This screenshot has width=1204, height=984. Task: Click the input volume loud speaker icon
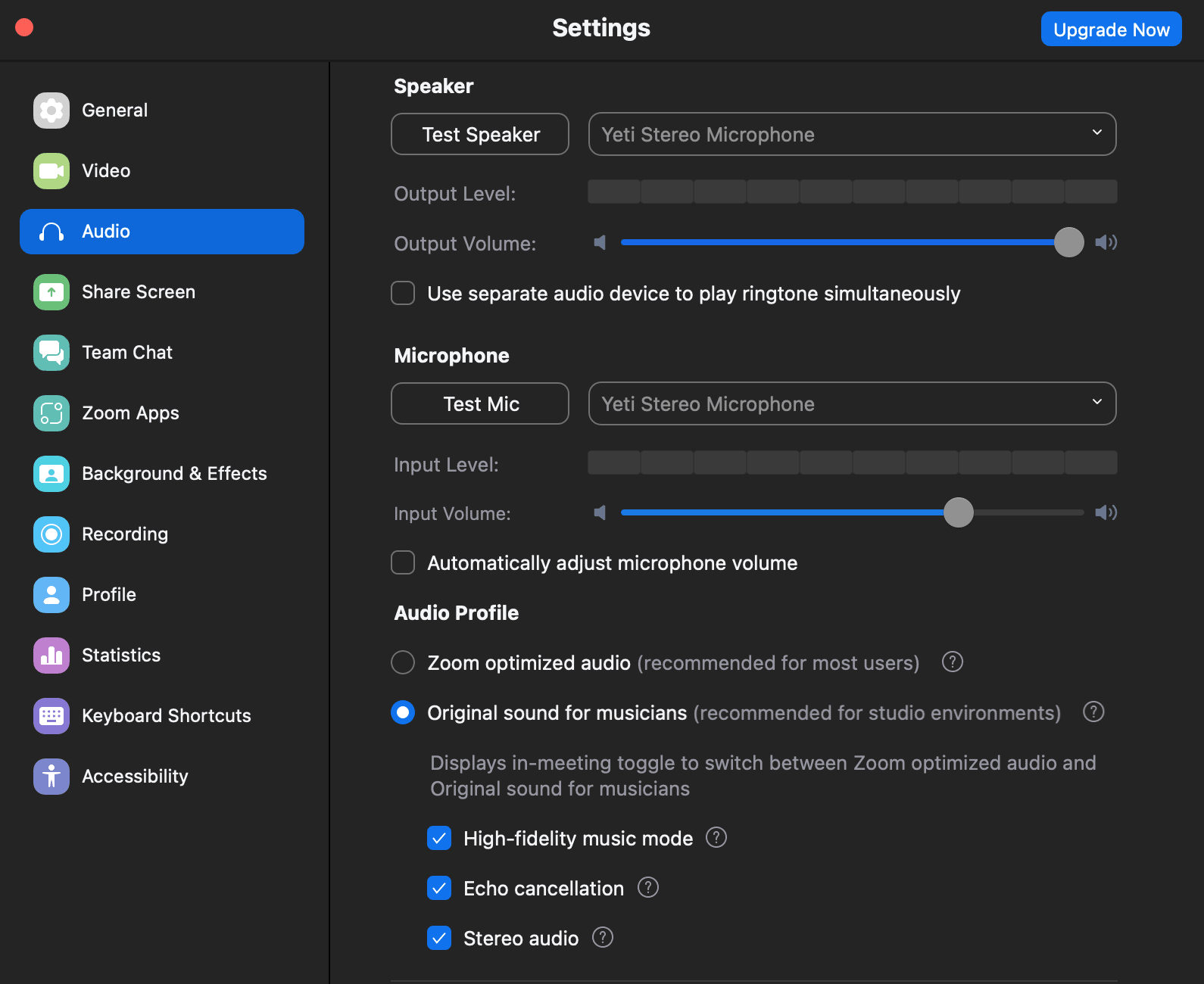click(1106, 512)
